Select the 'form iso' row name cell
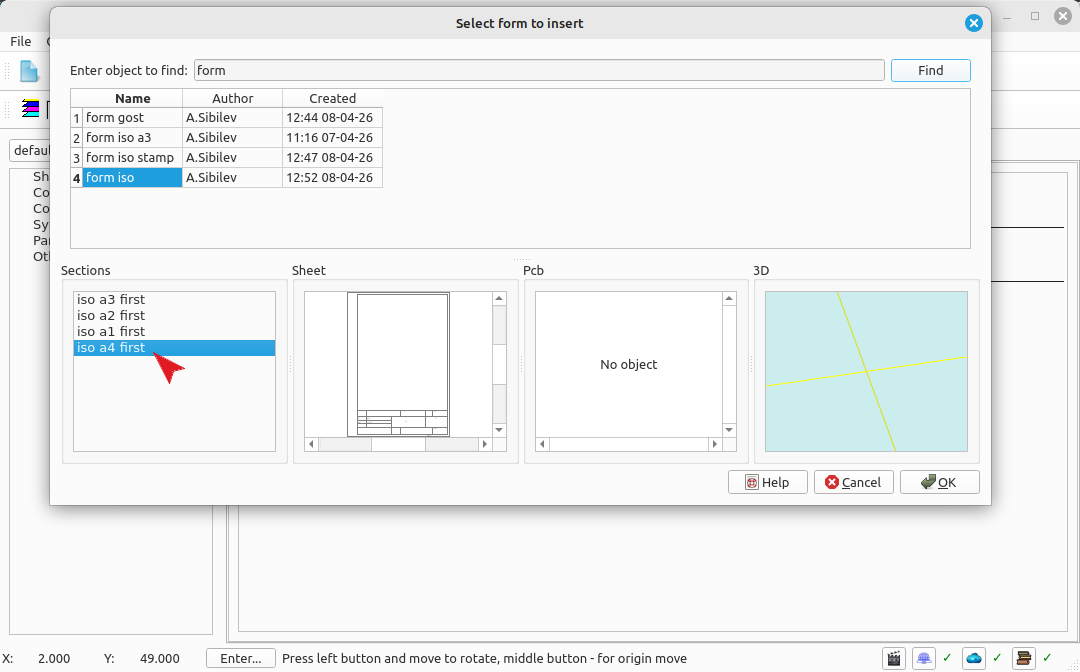The width and height of the screenshot is (1080, 672). click(x=132, y=178)
